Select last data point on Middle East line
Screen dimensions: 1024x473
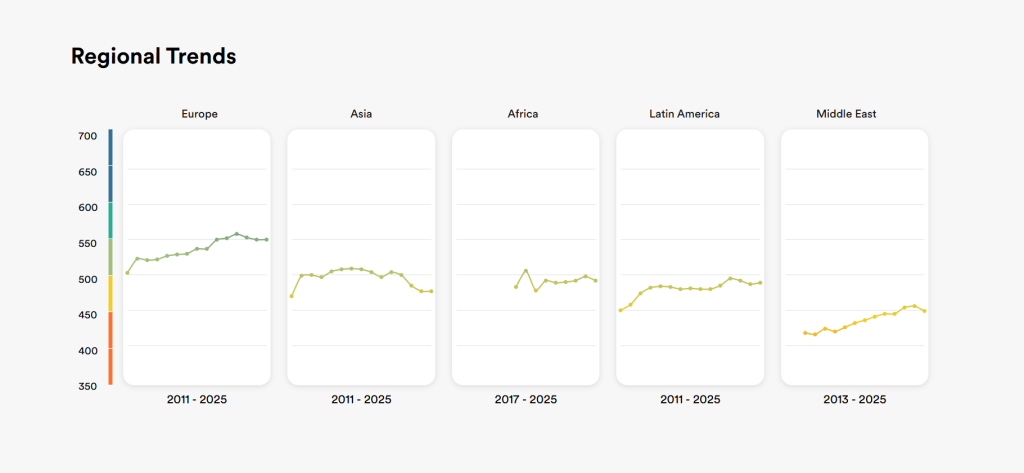coord(924,311)
